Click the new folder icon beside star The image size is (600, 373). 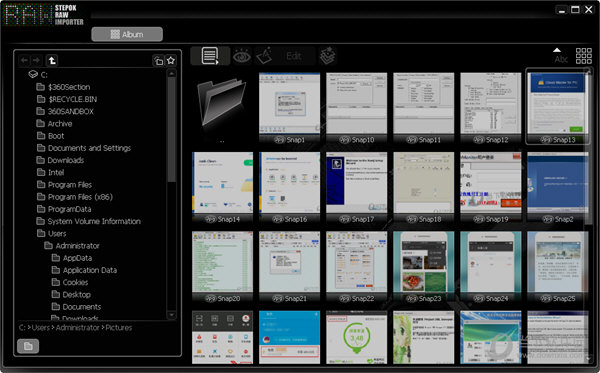click(x=158, y=60)
